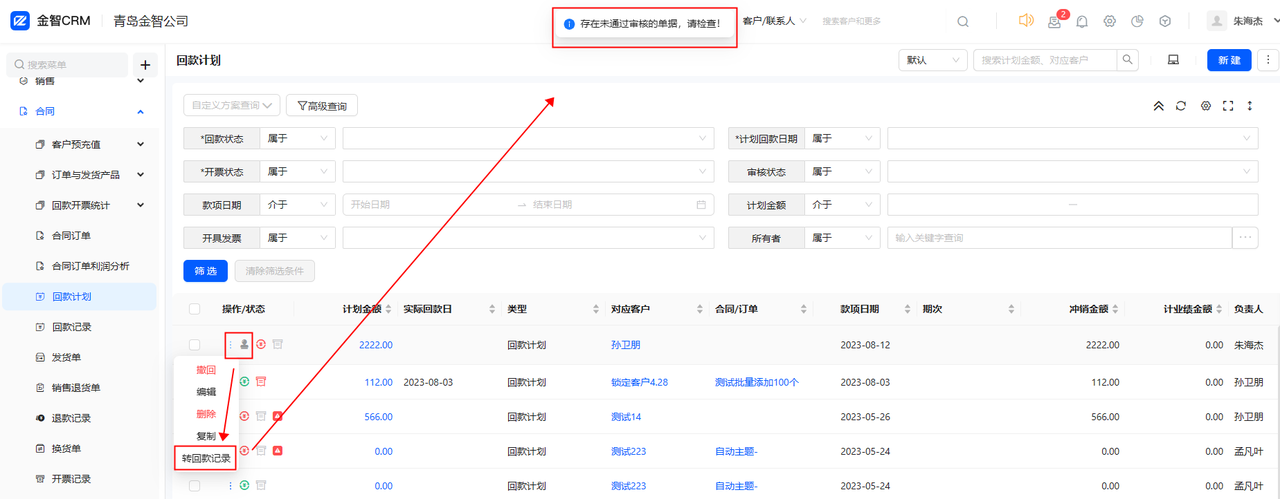Click the double-chevron collapse filters icon

[1159, 106]
